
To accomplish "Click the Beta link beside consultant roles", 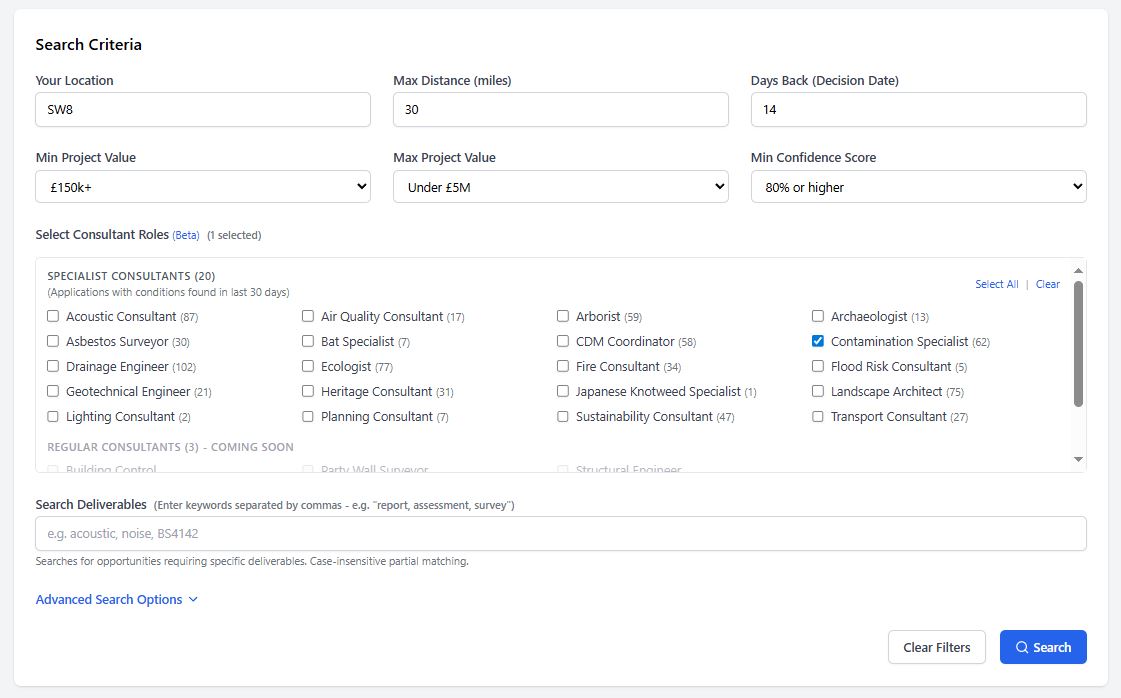I will (186, 235).
